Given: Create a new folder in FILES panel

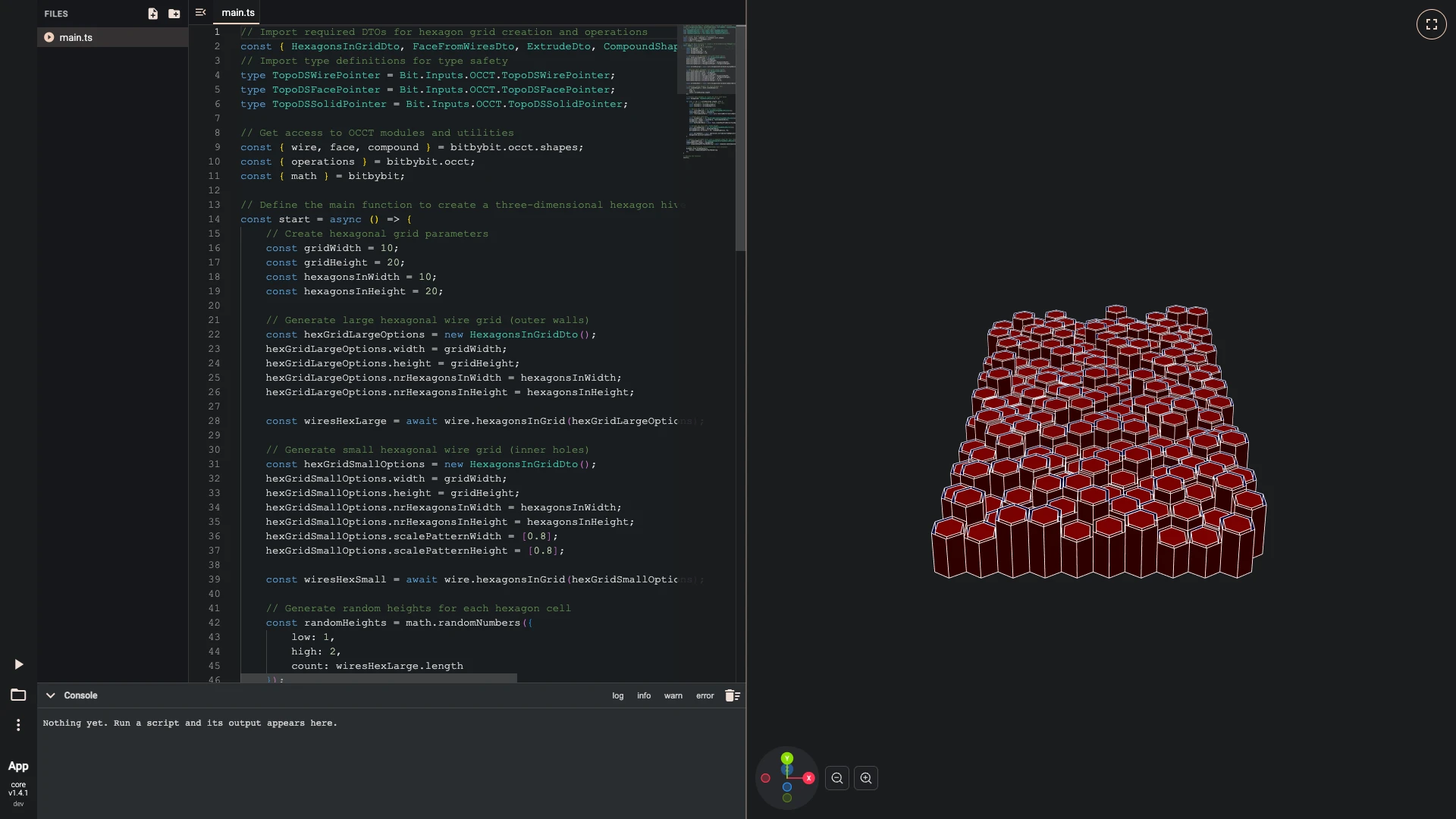Looking at the screenshot, I should [174, 14].
